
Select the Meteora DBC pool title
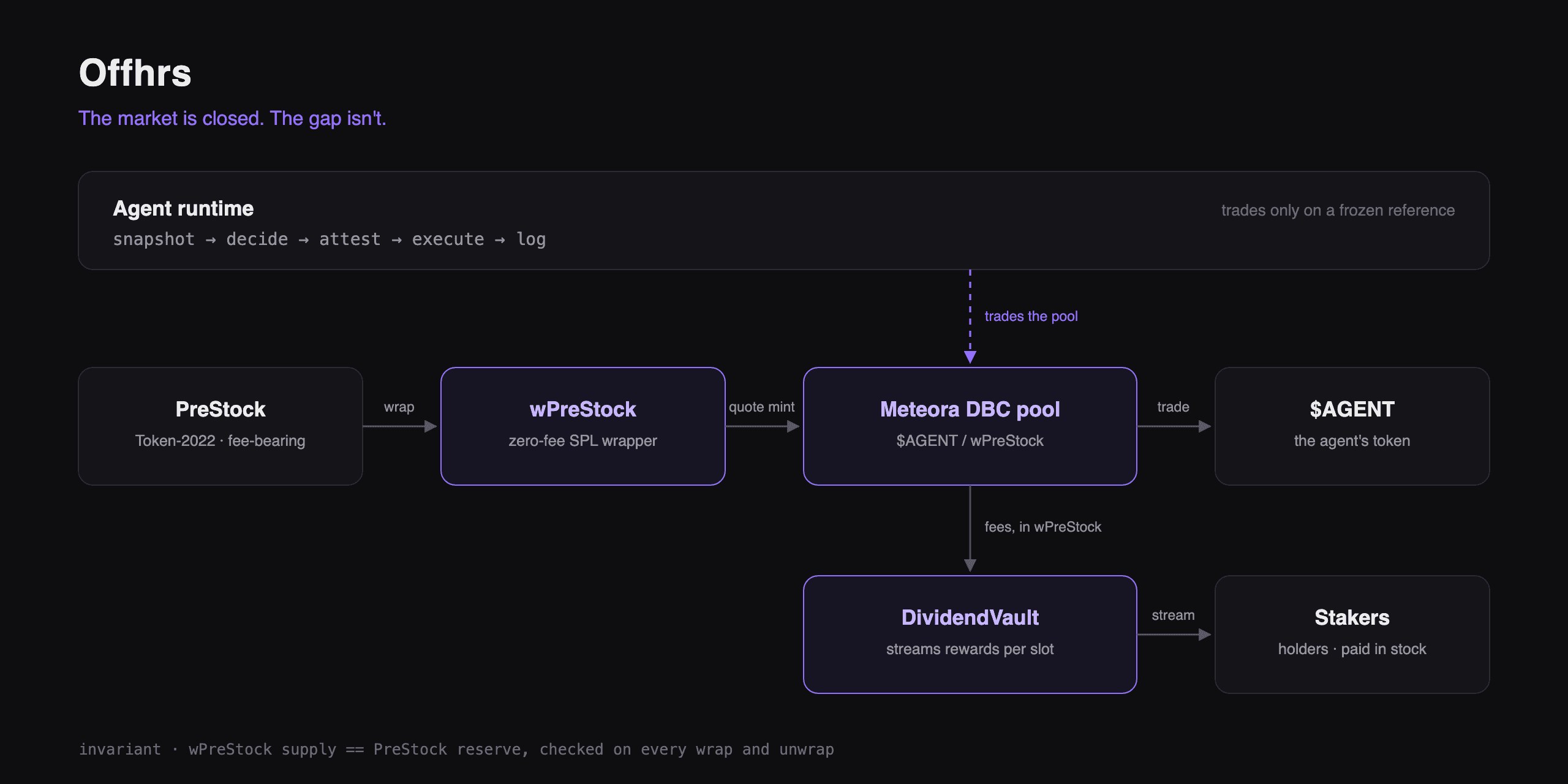coord(970,409)
